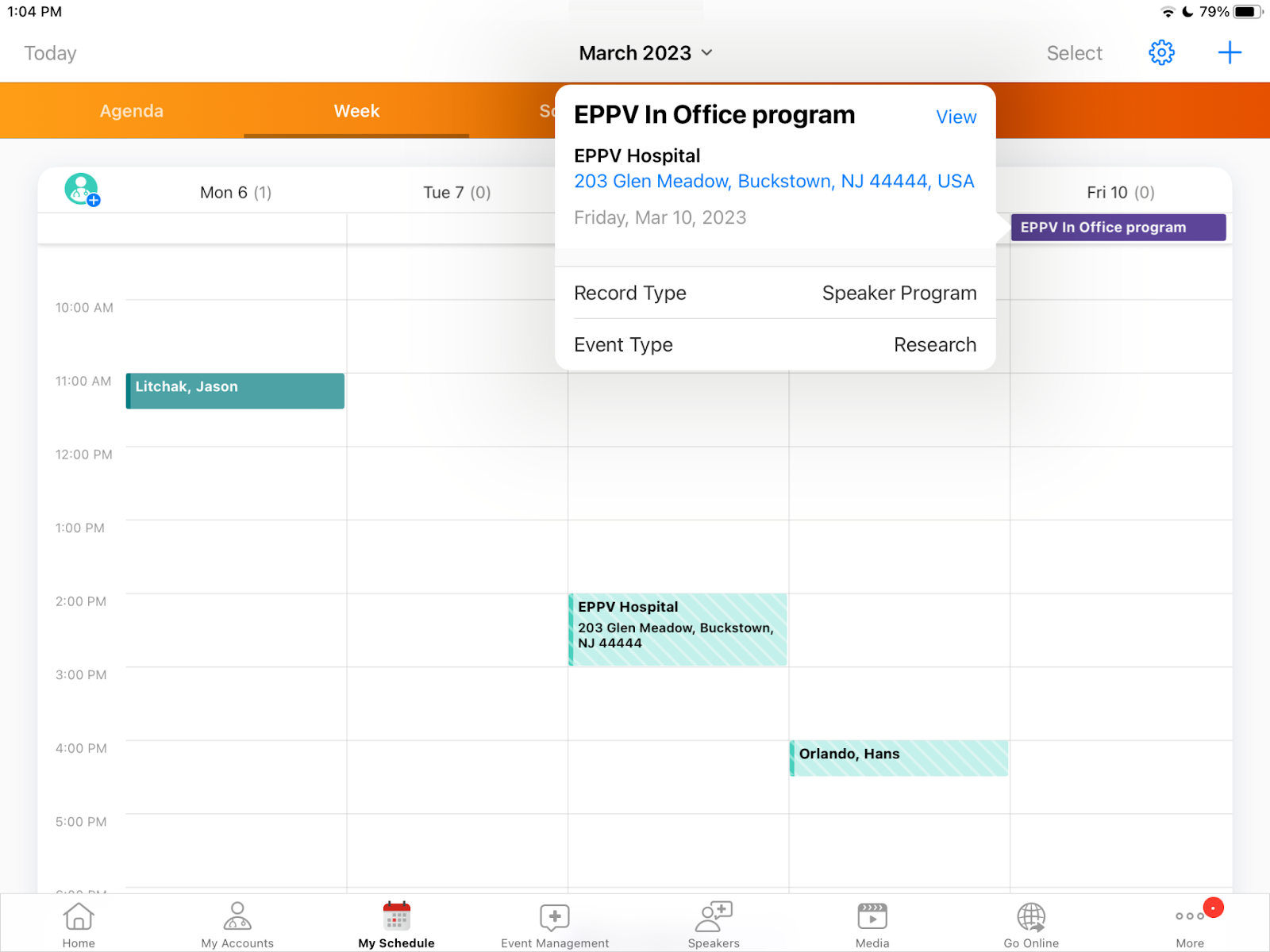
Task: Expand the March 2023 month dropdown
Action: 645,53
